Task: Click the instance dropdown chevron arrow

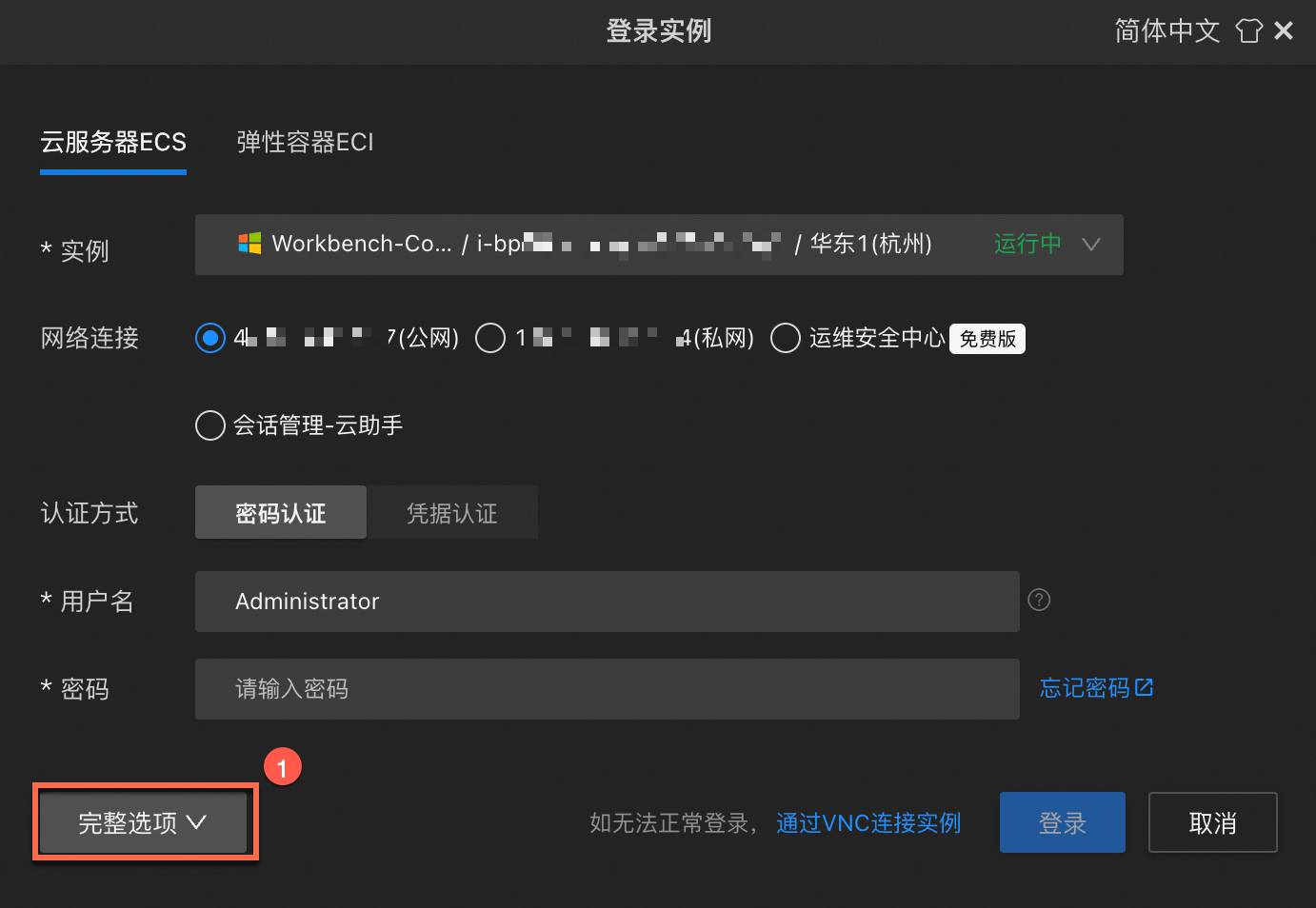Action: point(1091,245)
